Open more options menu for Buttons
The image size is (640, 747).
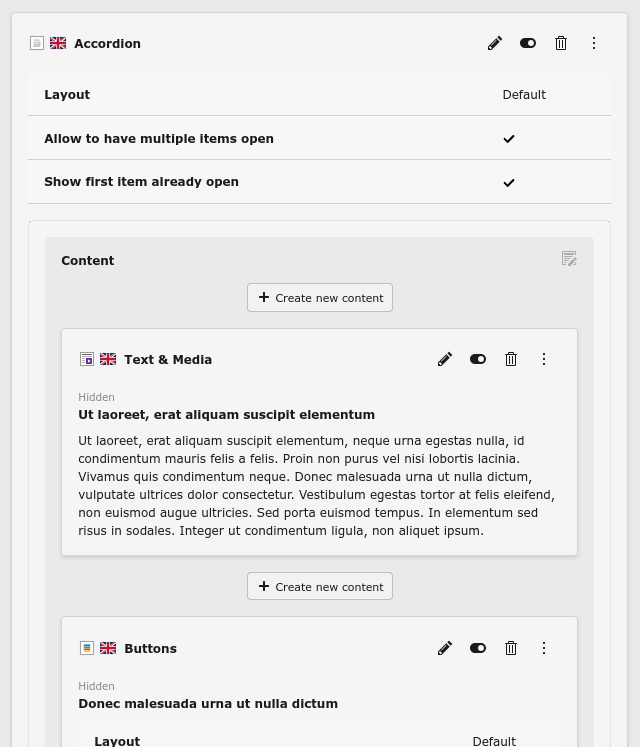(544, 648)
